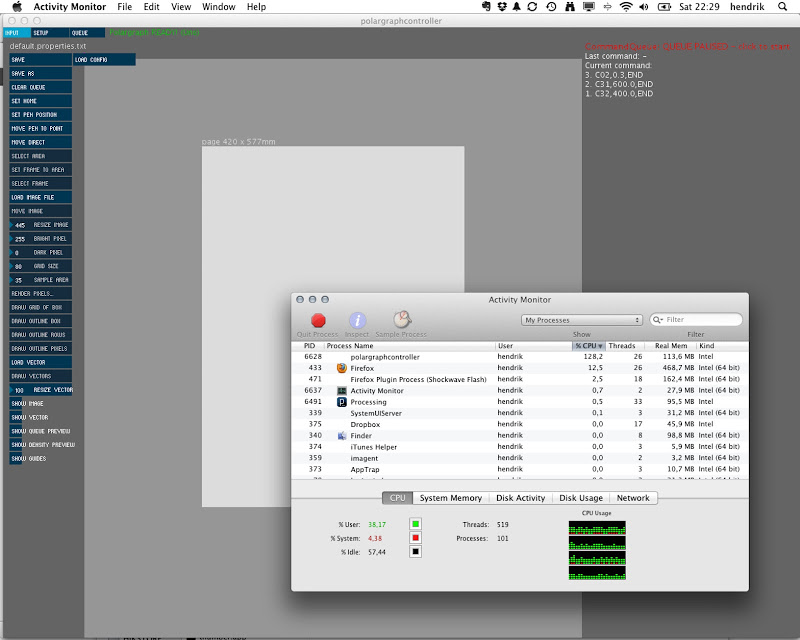Click the red Quit Process stop icon

coord(318,320)
